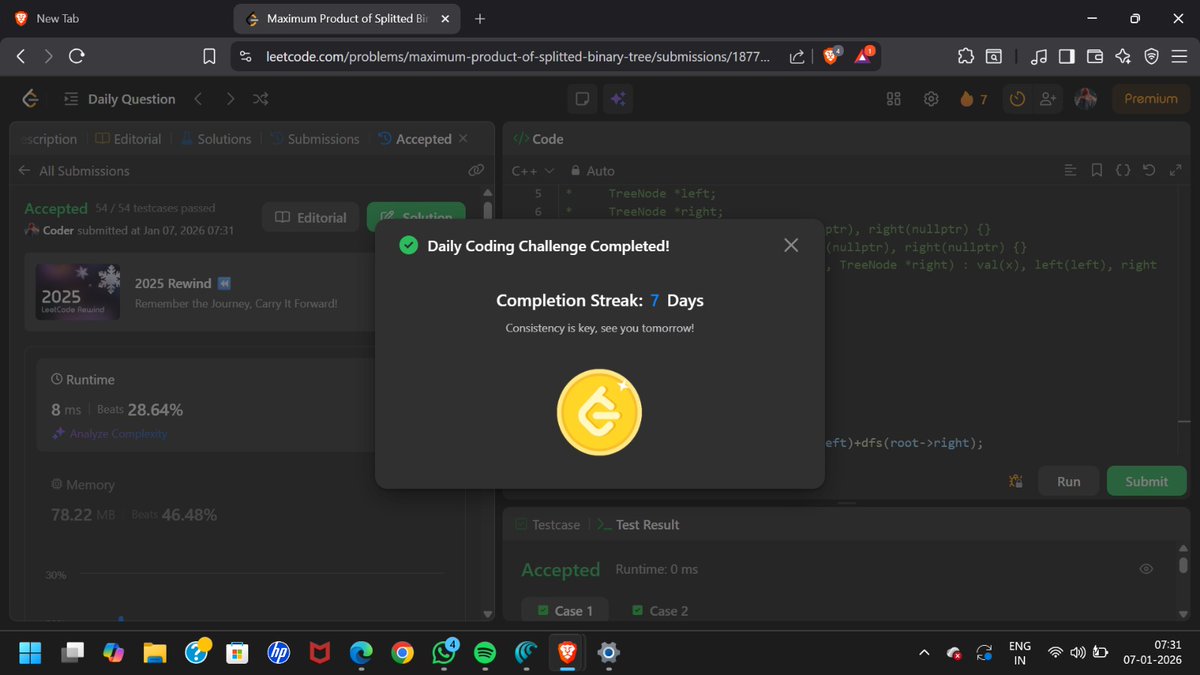
Task: Switch to the Submissions tab
Action: (314, 139)
